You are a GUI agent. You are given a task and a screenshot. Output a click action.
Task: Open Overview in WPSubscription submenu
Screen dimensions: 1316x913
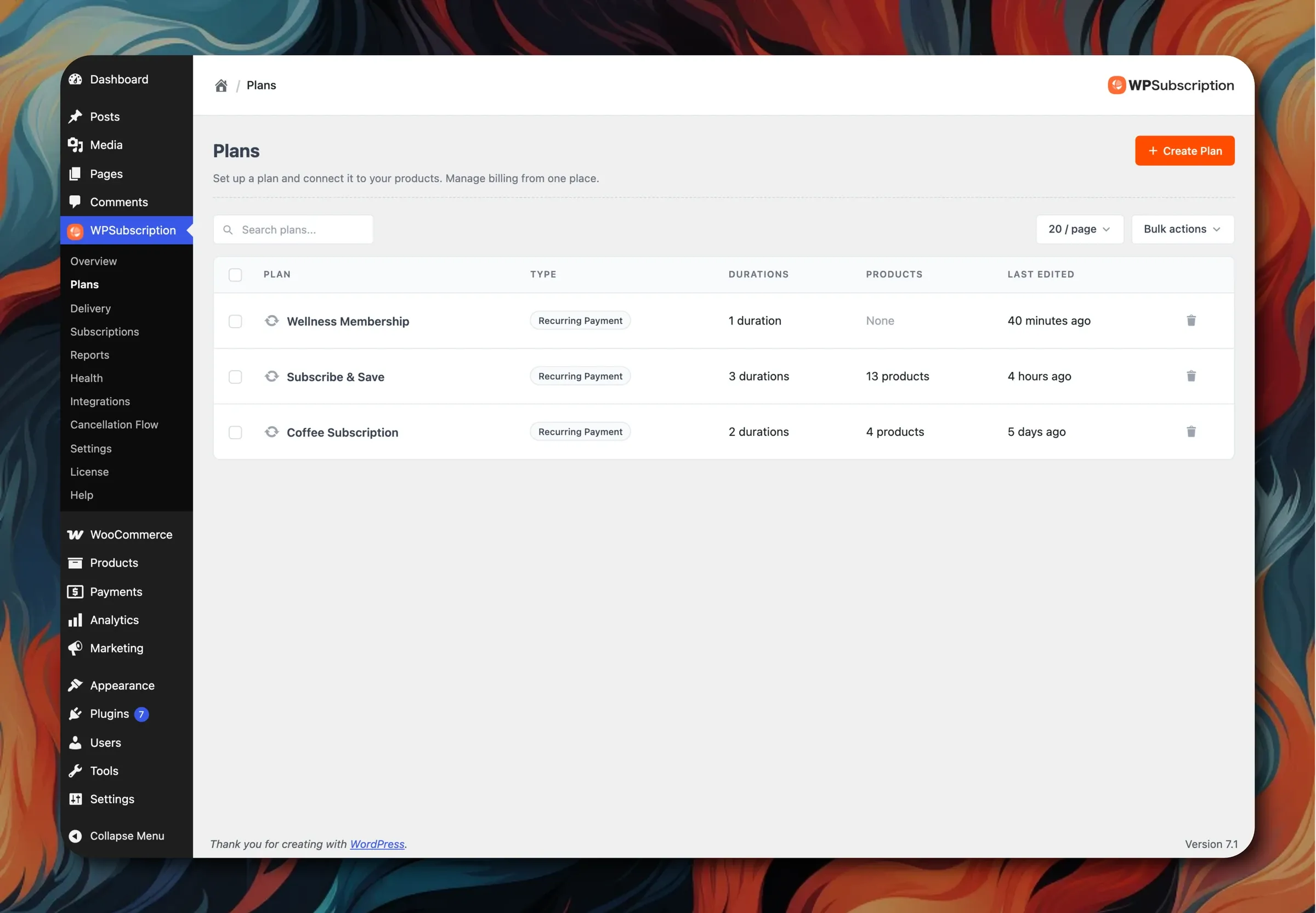93,261
